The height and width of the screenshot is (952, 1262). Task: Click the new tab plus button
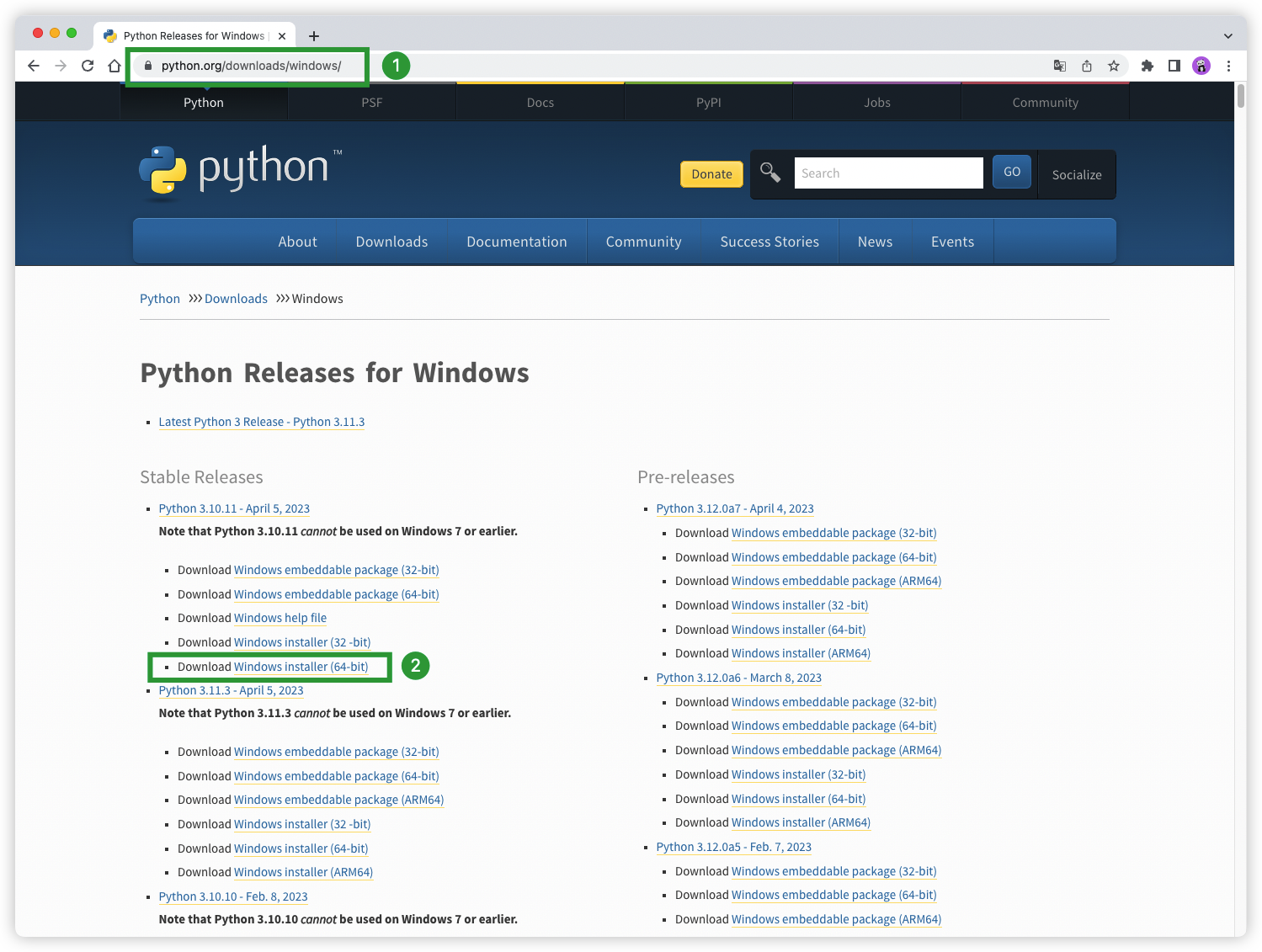pyautogui.click(x=314, y=35)
